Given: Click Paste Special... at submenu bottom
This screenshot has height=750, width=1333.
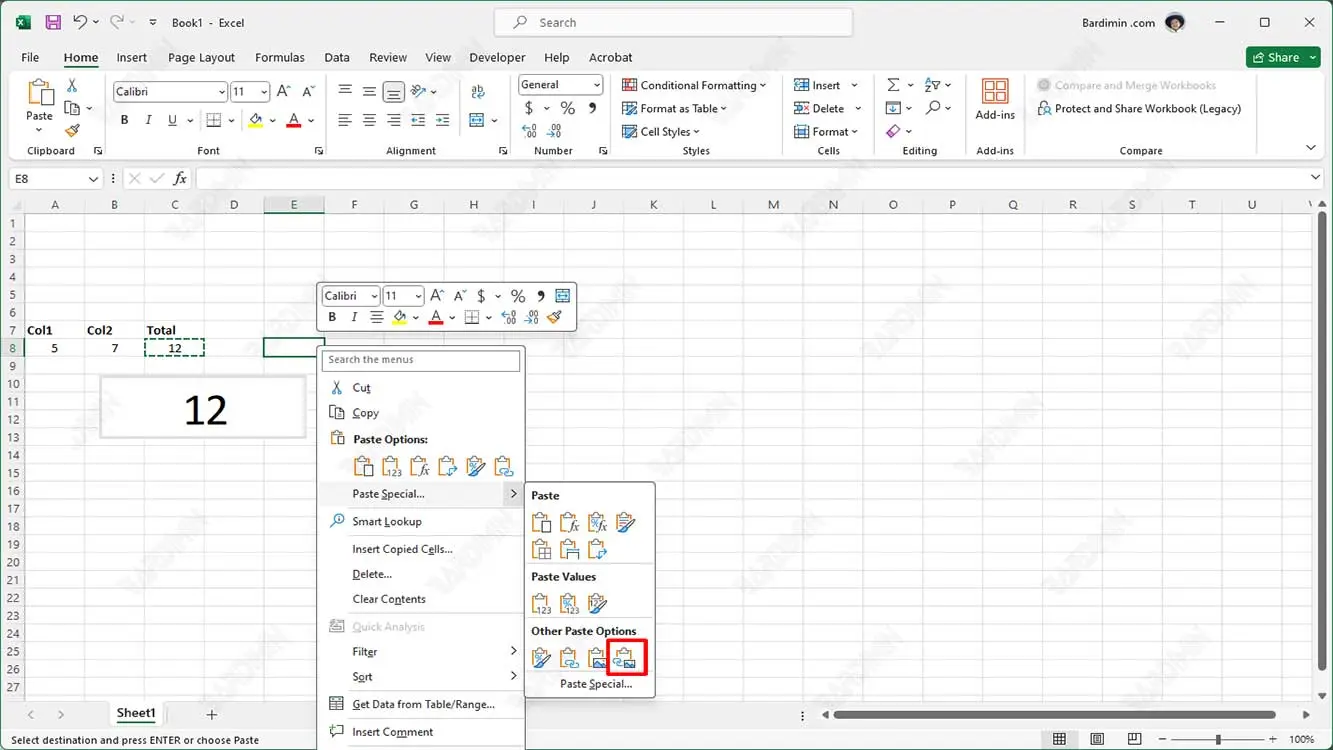Looking at the screenshot, I should point(596,684).
